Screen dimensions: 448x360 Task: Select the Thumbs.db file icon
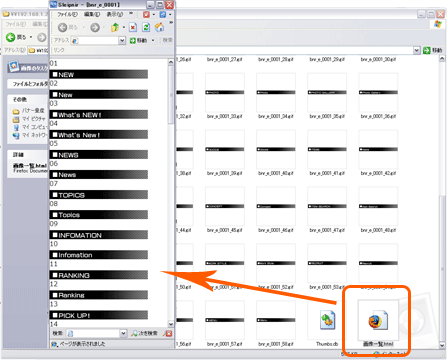(x=327, y=320)
